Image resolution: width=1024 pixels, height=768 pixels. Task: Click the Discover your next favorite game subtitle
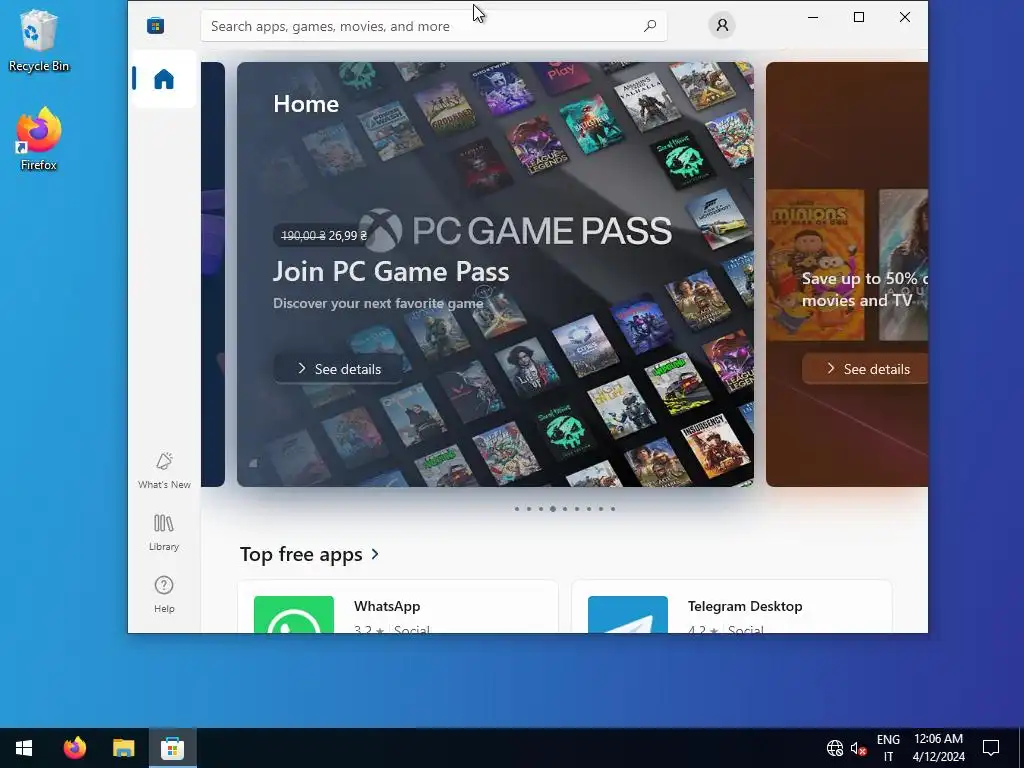[x=378, y=304]
